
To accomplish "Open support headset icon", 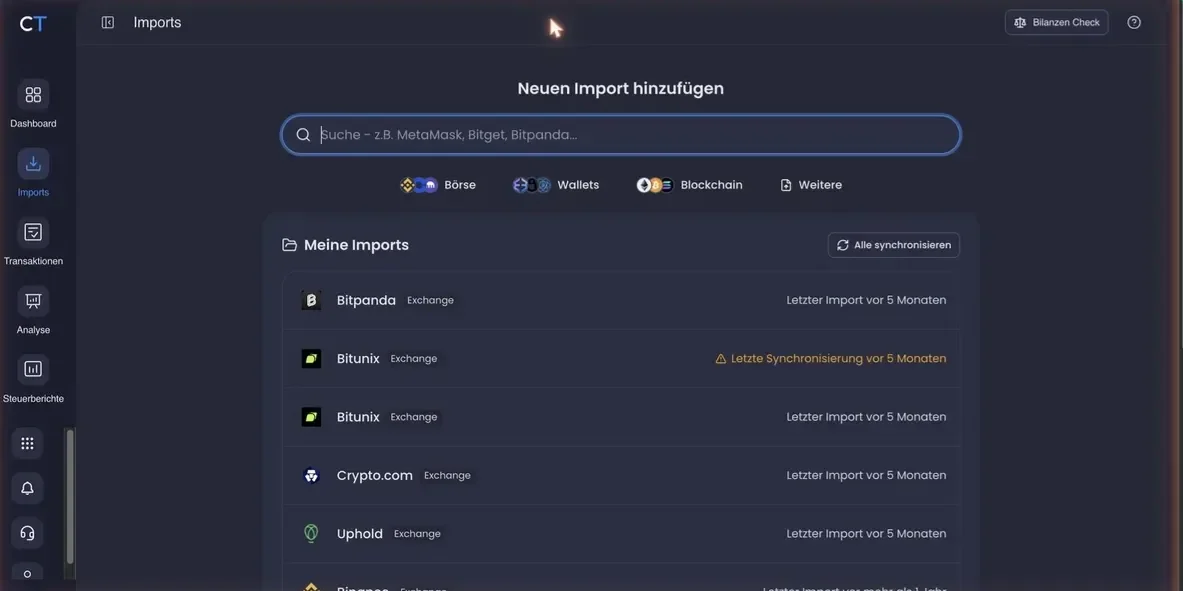I will tap(27, 533).
